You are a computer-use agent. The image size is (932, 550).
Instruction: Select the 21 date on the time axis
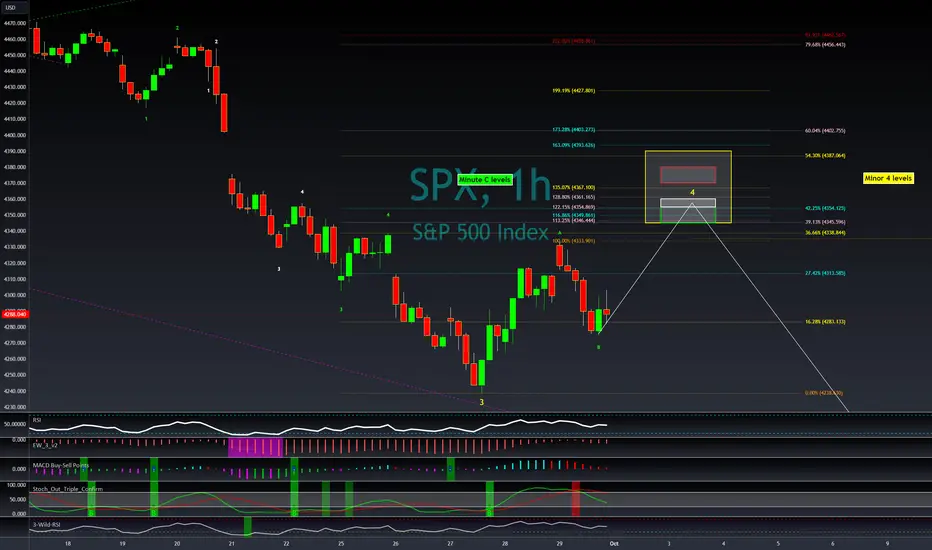pos(231,543)
